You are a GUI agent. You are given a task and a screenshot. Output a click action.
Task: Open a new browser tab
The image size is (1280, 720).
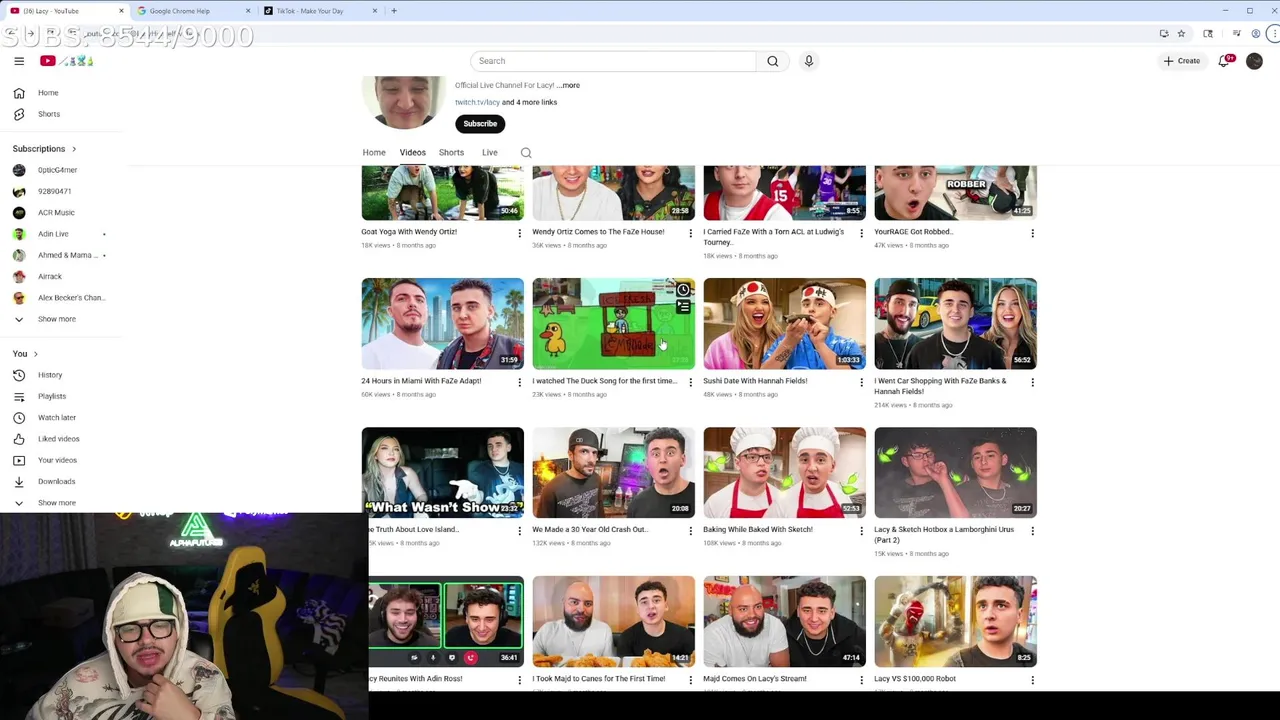pyautogui.click(x=394, y=11)
